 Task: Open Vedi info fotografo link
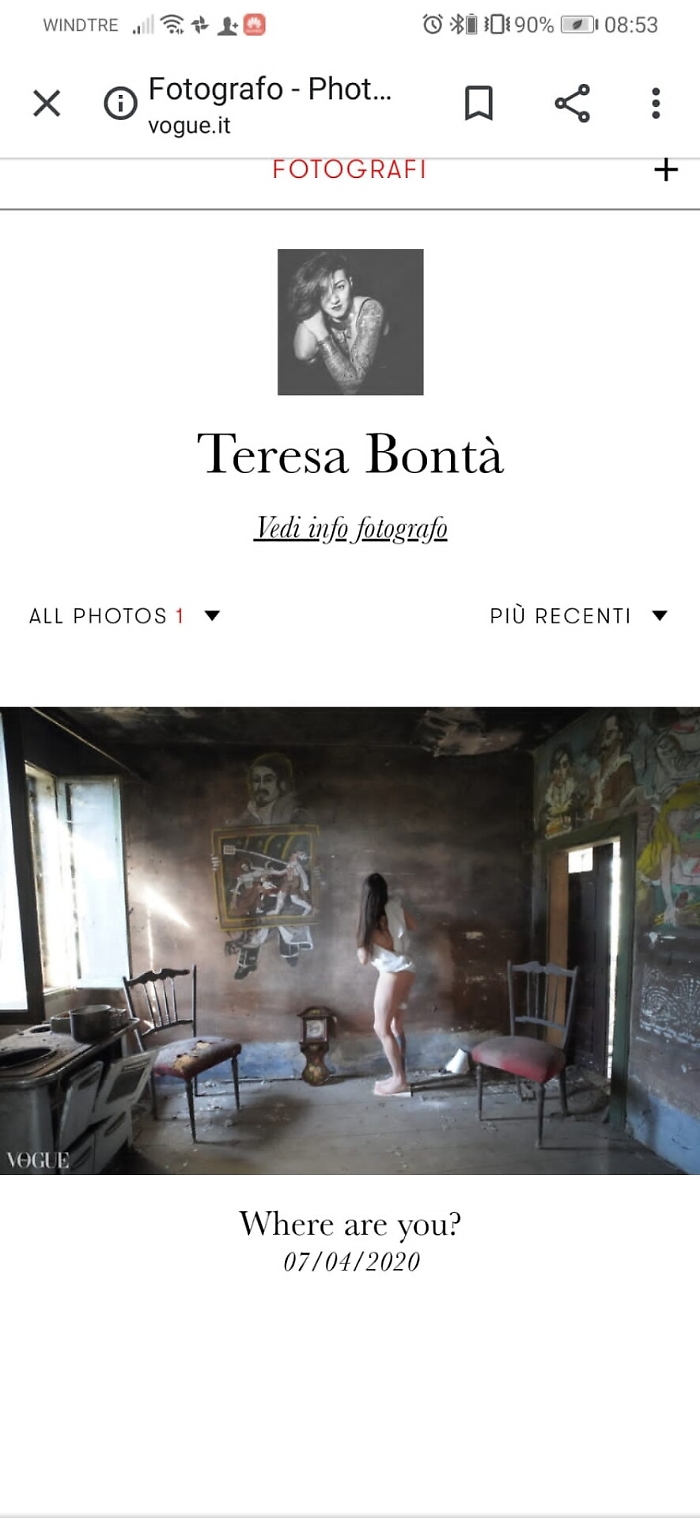click(350, 528)
